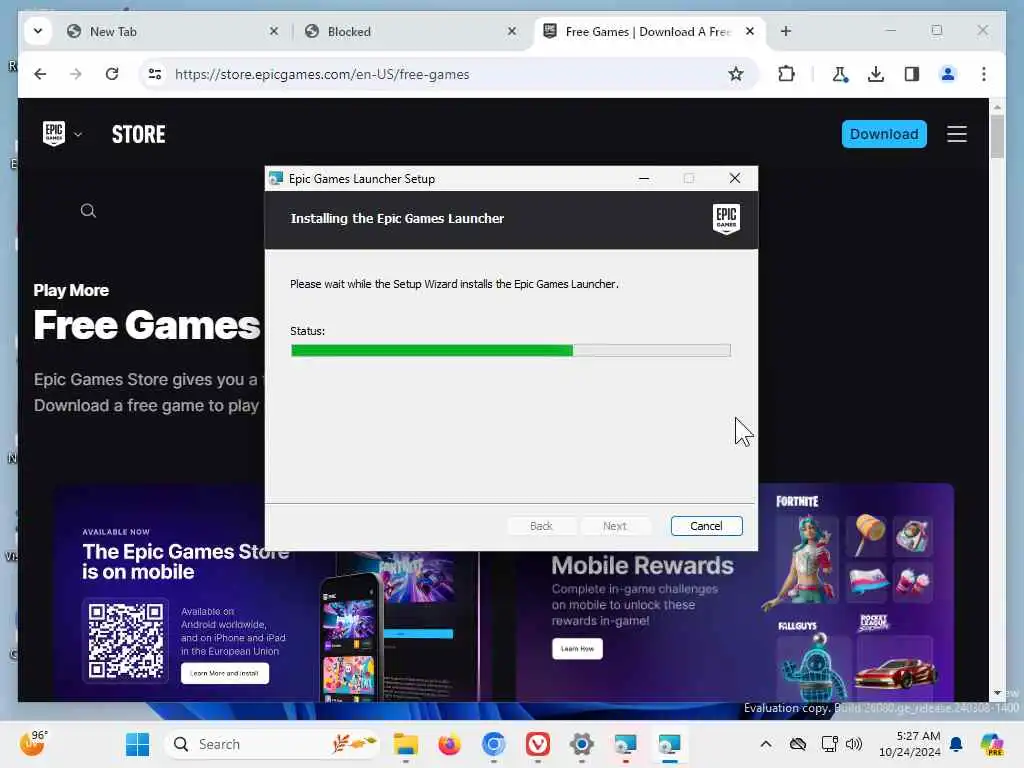
Task: Open the Windows Start menu
Action: pyautogui.click(x=137, y=744)
